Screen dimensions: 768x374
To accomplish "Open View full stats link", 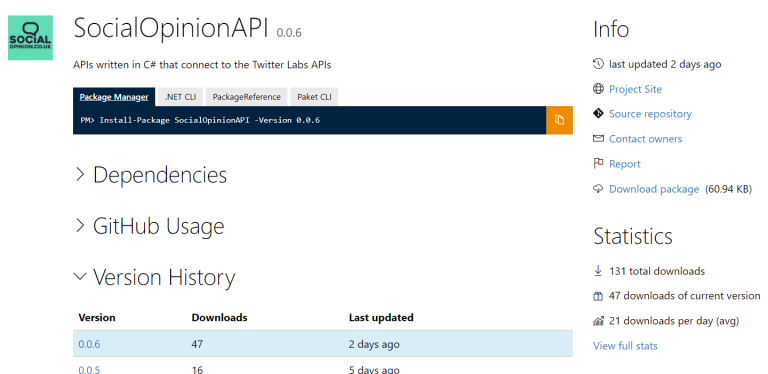I will (625, 346).
